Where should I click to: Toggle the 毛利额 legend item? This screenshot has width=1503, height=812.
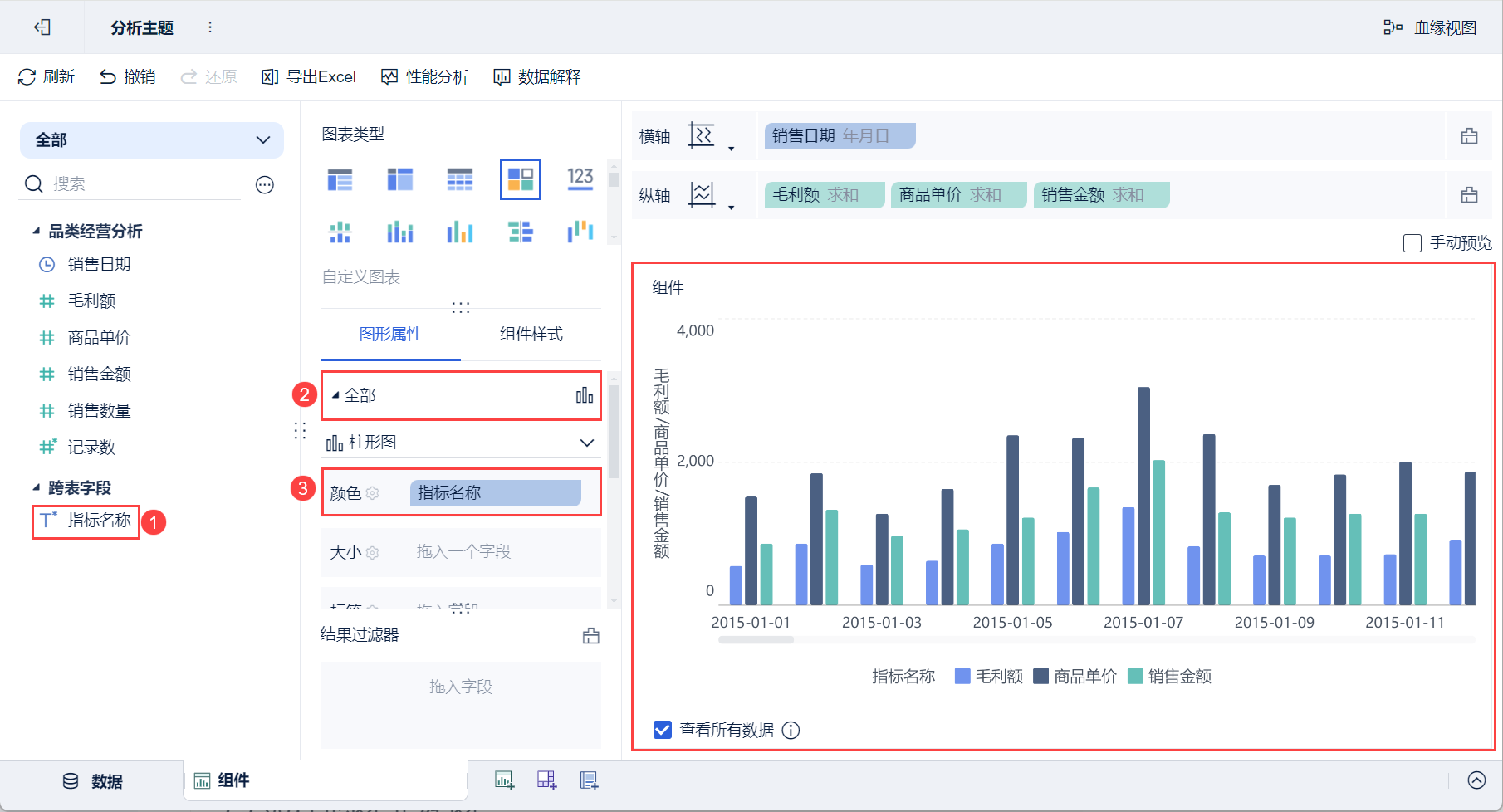pyautogui.click(x=989, y=677)
